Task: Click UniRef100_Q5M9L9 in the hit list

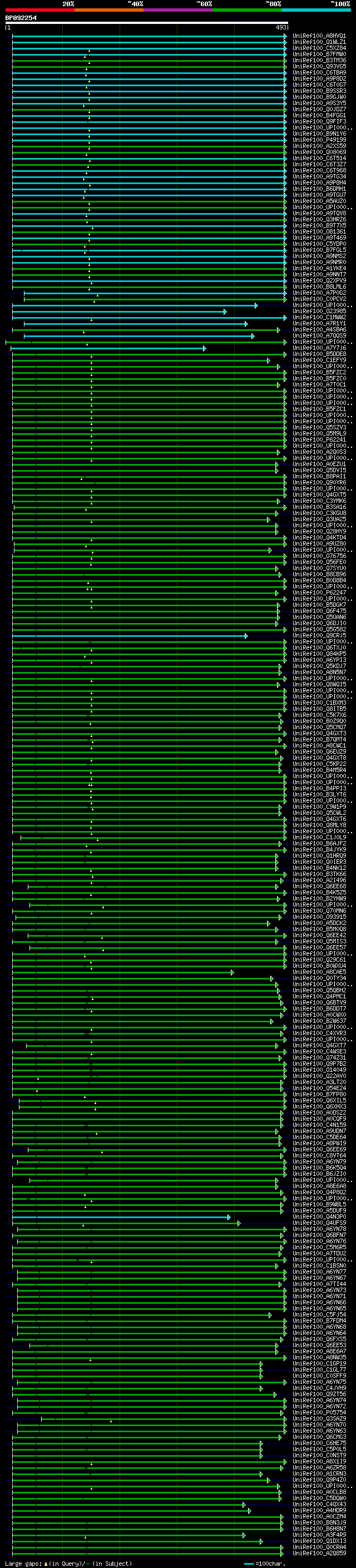Action: click(319, 433)
